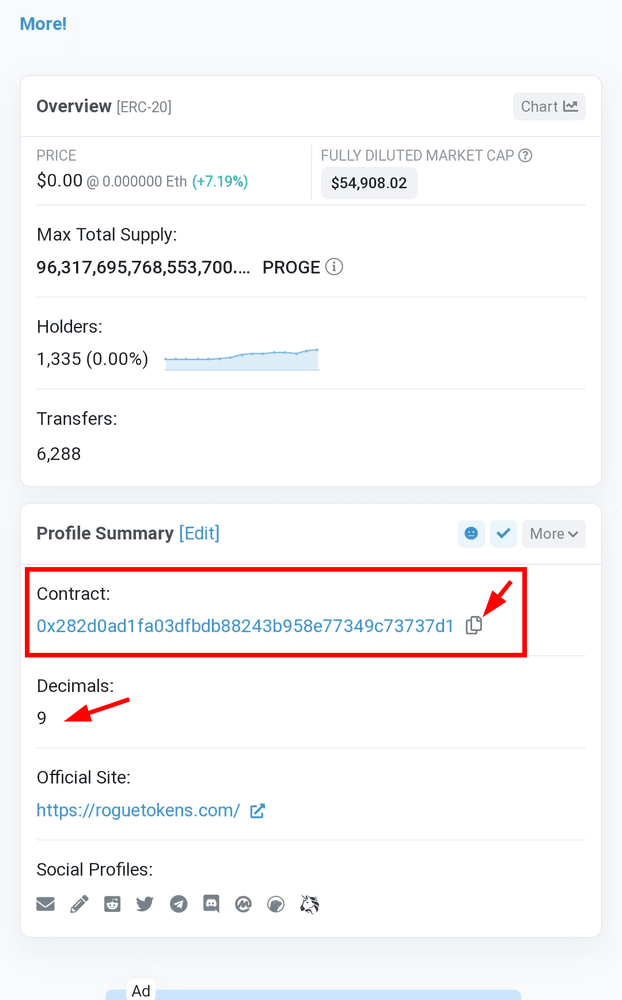Open the CoinGecko profile icon
Image resolution: width=622 pixels, height=1000 pixels.
[x=276, y=904]
